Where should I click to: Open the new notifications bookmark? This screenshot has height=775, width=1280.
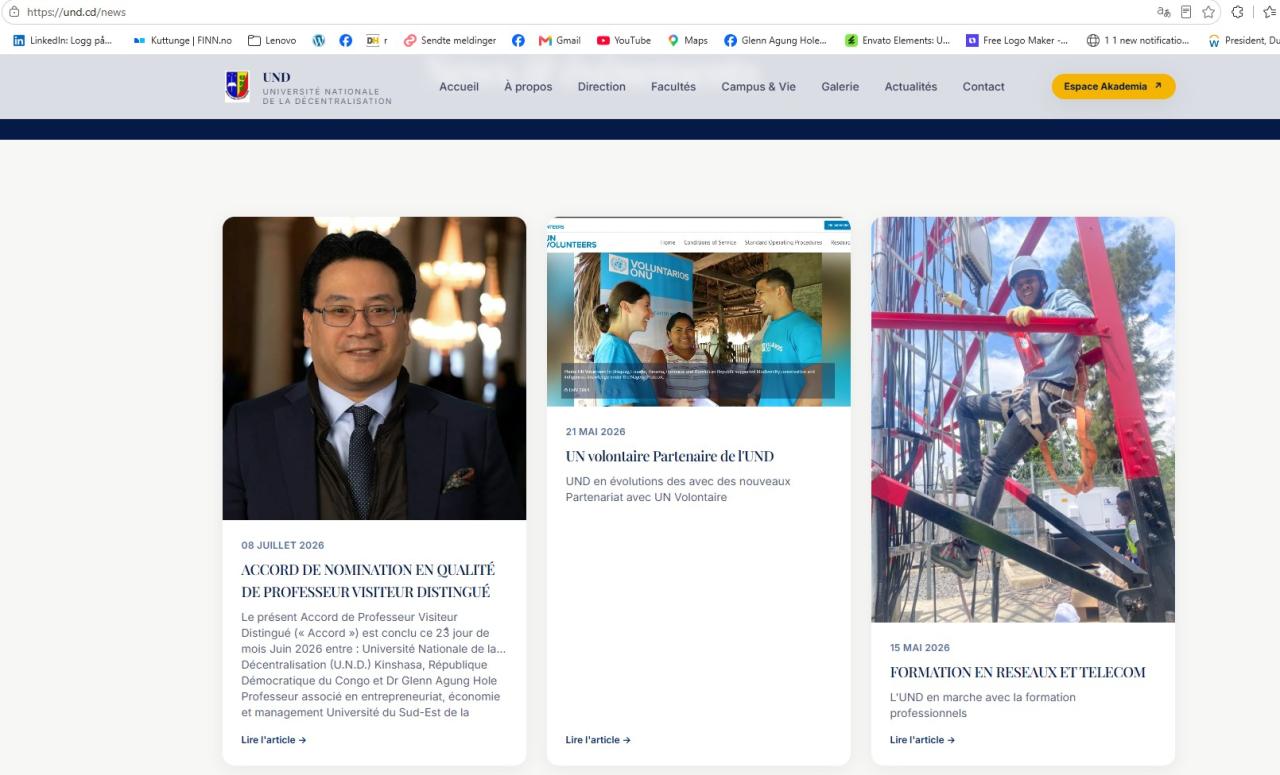tap(1139, 41)
